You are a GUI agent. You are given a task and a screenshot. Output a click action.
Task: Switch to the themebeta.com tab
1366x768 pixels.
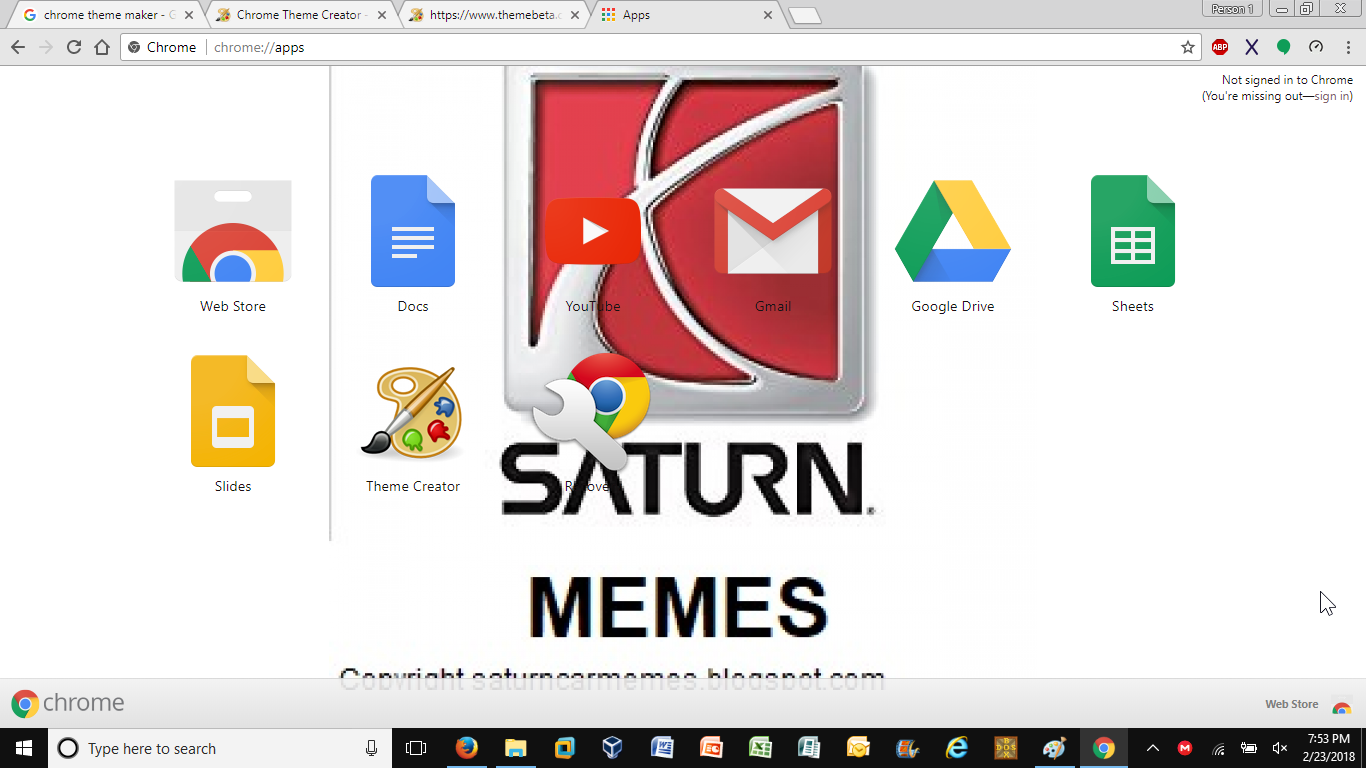point(495,15)
